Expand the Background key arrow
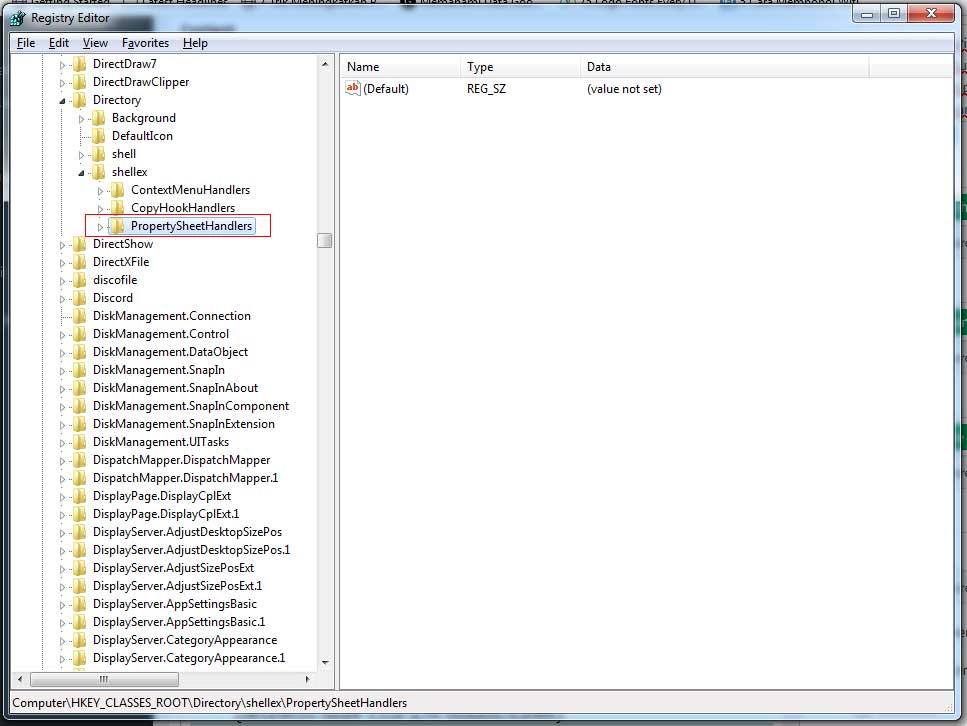The height and width of the screenshot is (726, 967). (82, 119)
